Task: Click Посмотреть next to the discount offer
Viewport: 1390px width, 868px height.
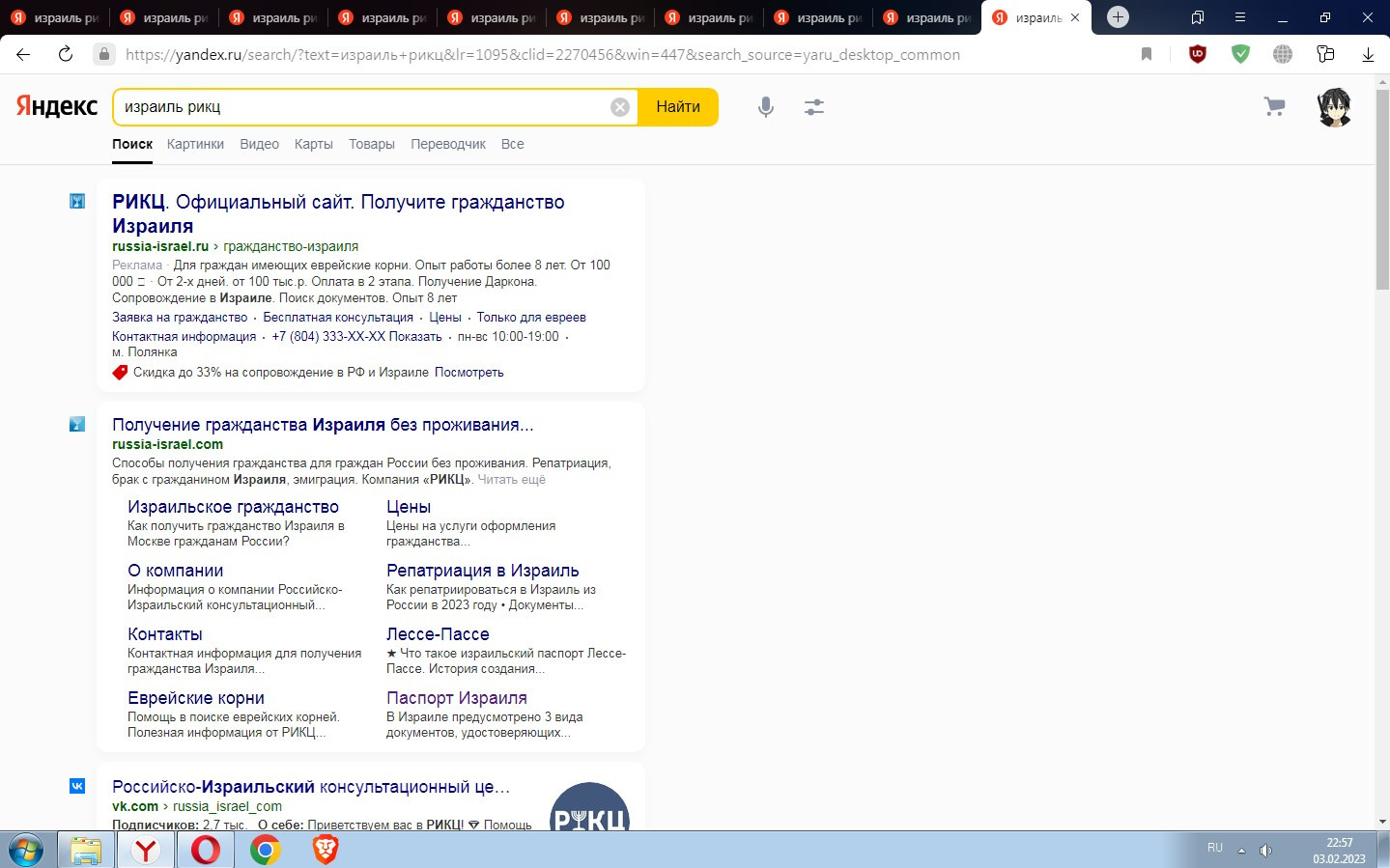Action: tap(468, 372)
